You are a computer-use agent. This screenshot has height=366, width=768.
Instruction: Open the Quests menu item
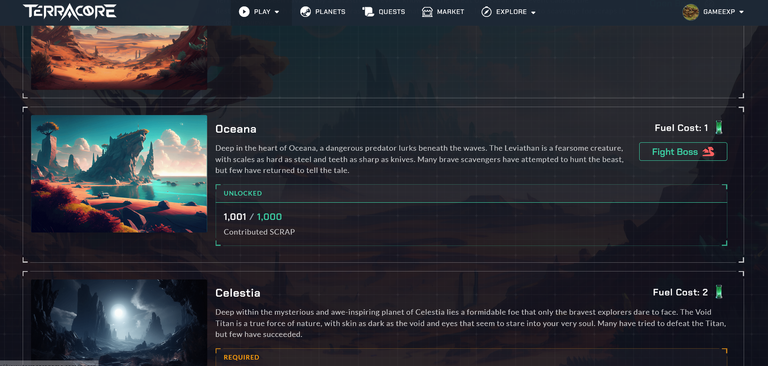point(384,12)
